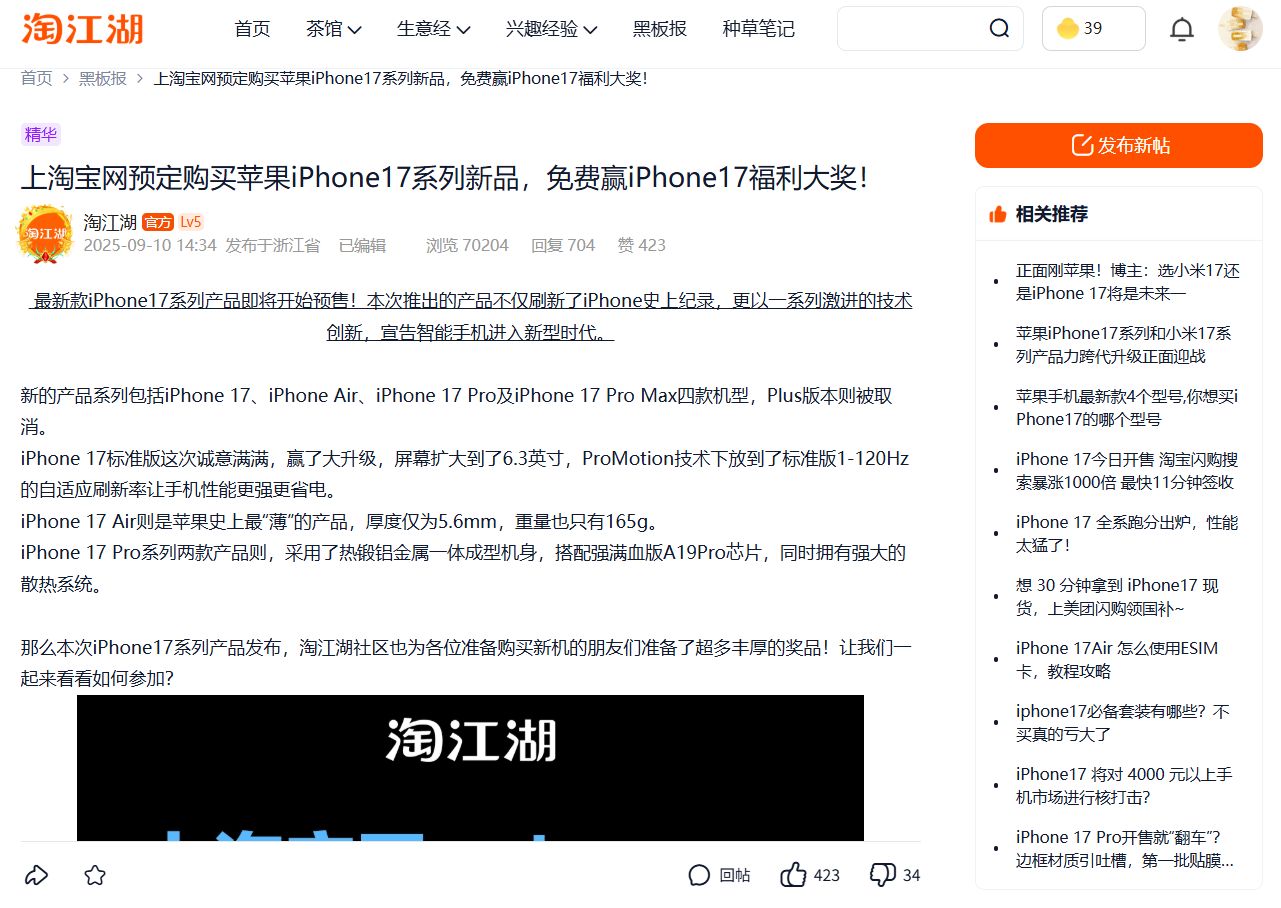Click the user avatar in top-right corner

(x=1240, y=29)
